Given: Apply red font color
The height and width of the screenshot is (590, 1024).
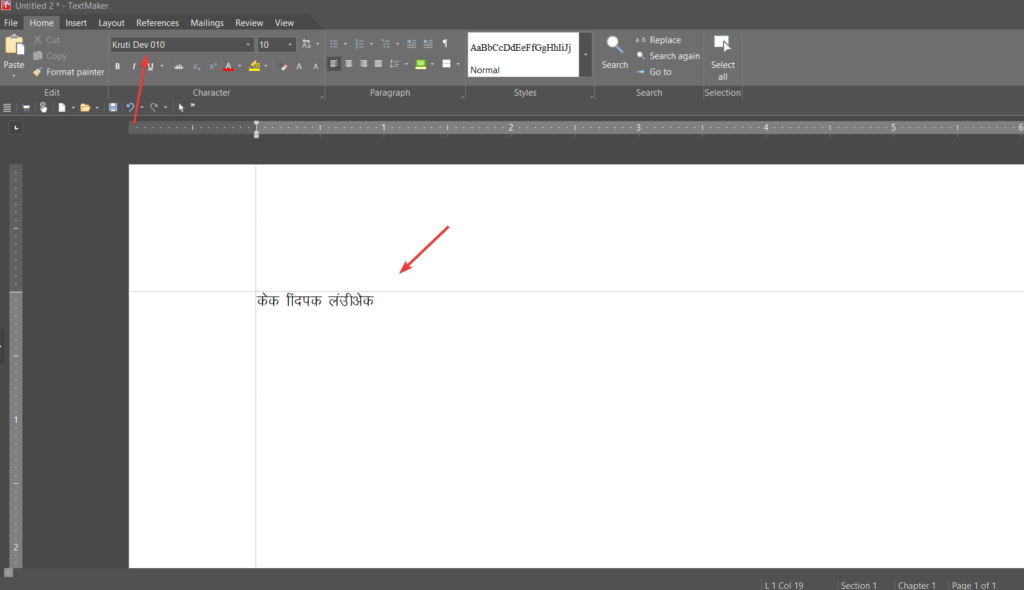Looking at the screenshot, I should tap(229, 66).
